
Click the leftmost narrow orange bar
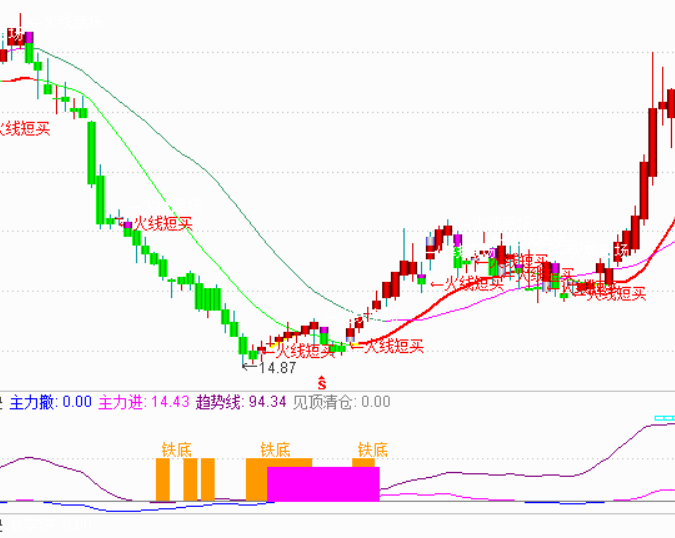pos(162,479)
